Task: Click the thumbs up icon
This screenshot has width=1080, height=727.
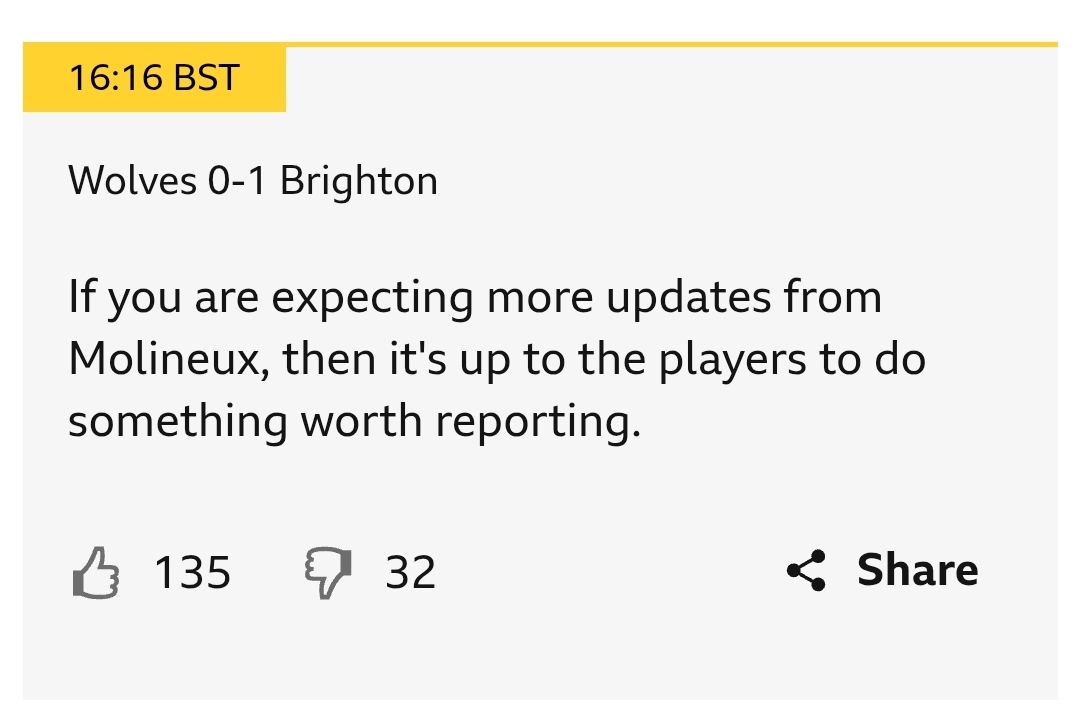Action: tap(96, 573)
